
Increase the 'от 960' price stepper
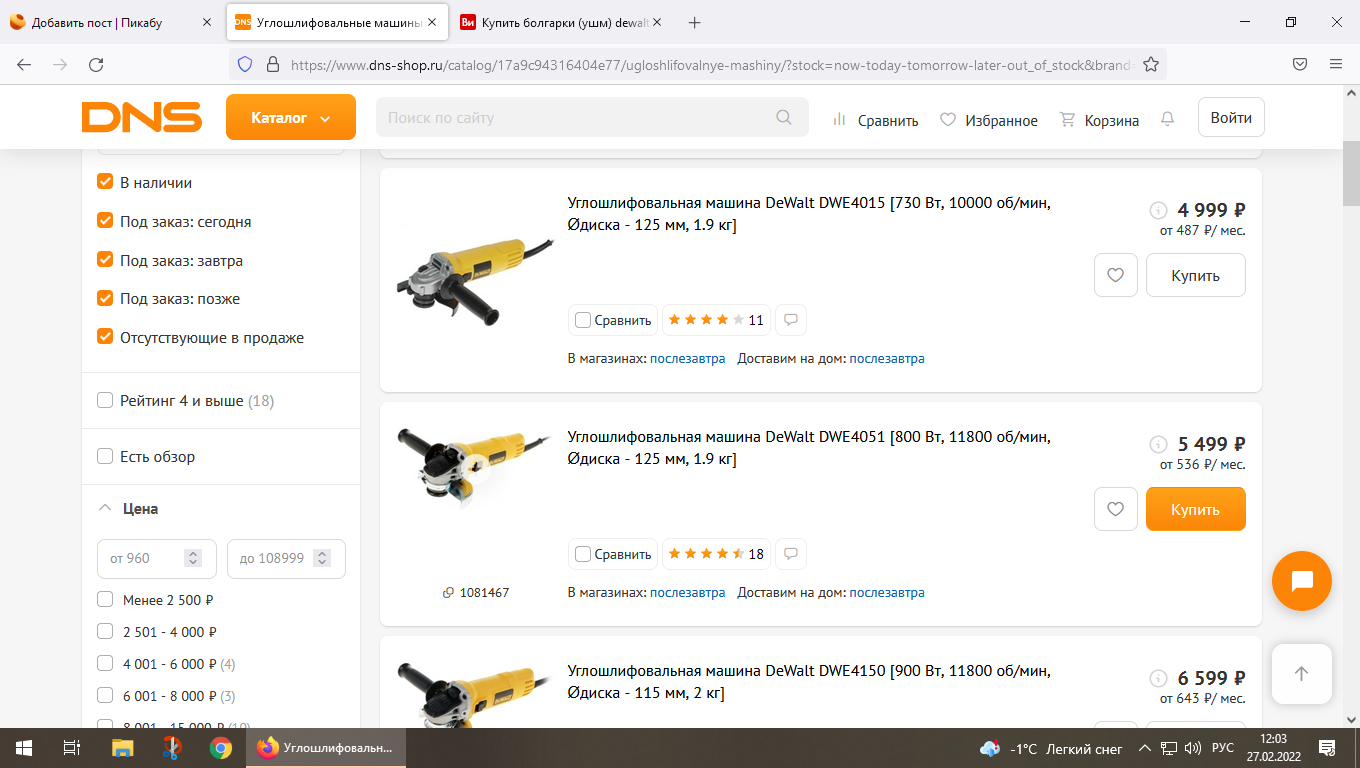pyautogui.click(x=194, y=554)
